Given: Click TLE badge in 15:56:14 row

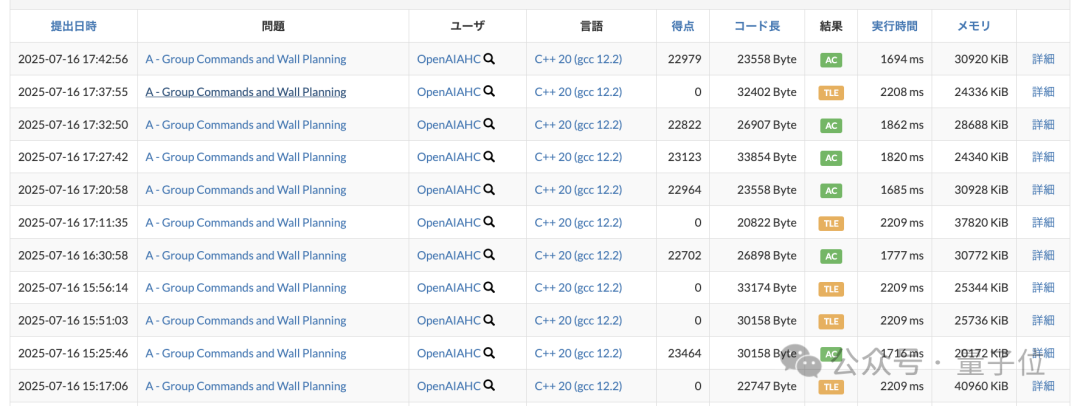Looking at the screenshot, I should click(831, 289).
